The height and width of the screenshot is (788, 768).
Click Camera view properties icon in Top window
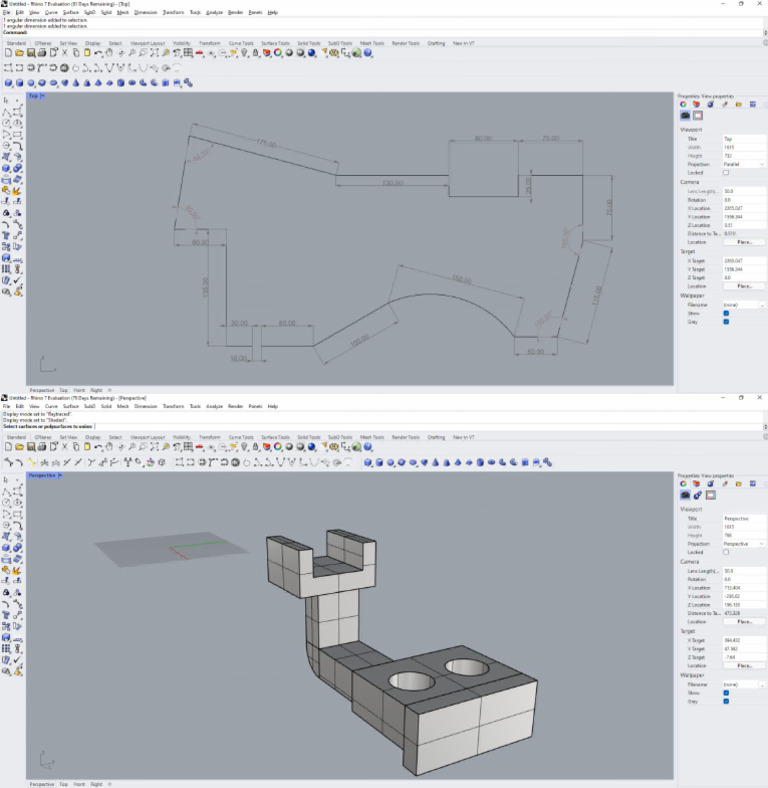coord(685,116)
